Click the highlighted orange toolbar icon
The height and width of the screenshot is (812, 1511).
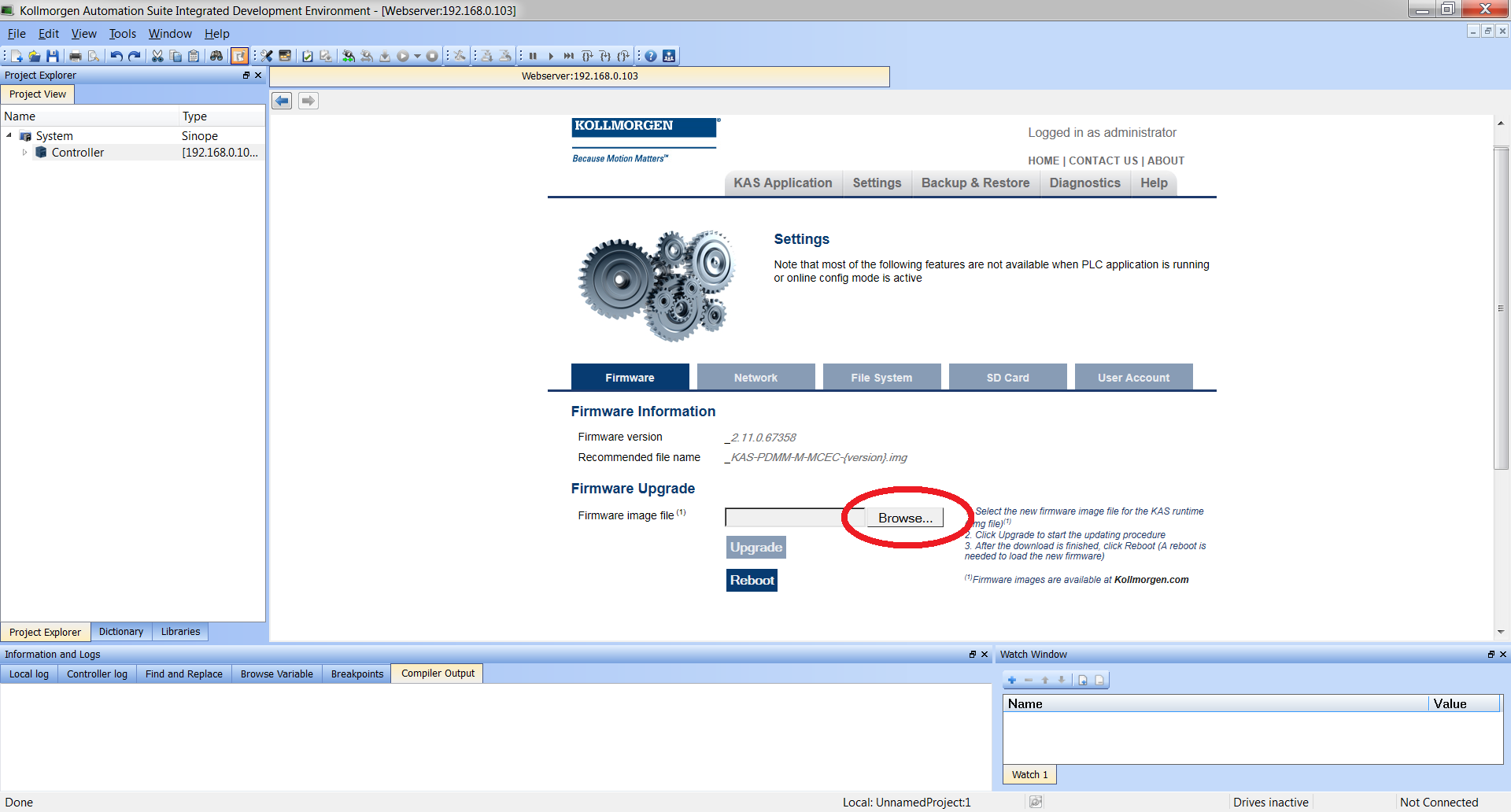tap(239, 56)
